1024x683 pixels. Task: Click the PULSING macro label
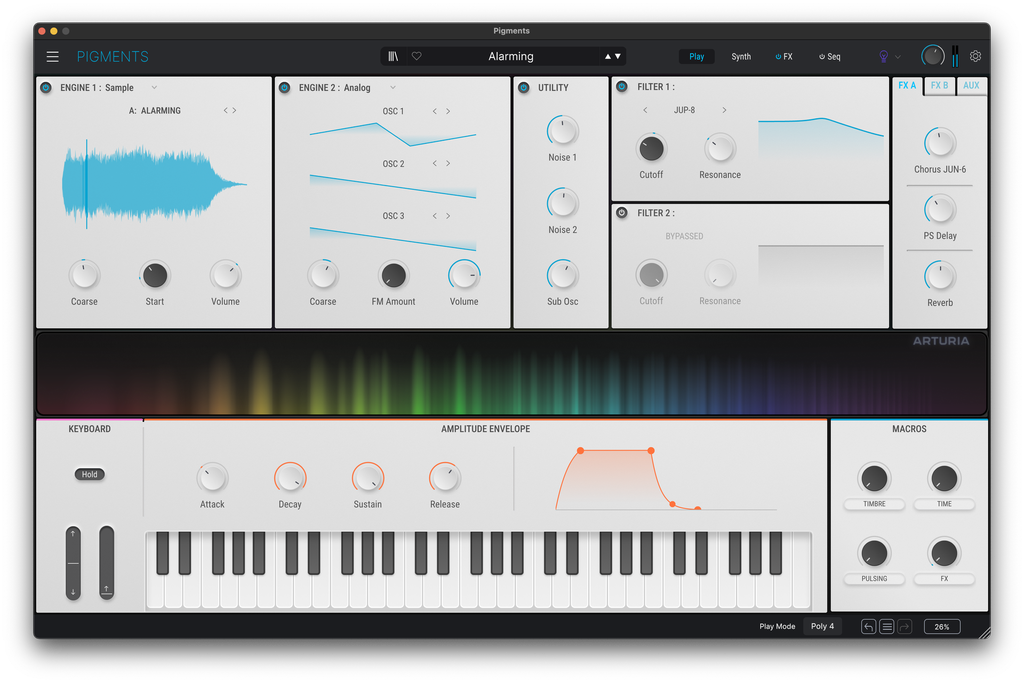pos(874,579)
